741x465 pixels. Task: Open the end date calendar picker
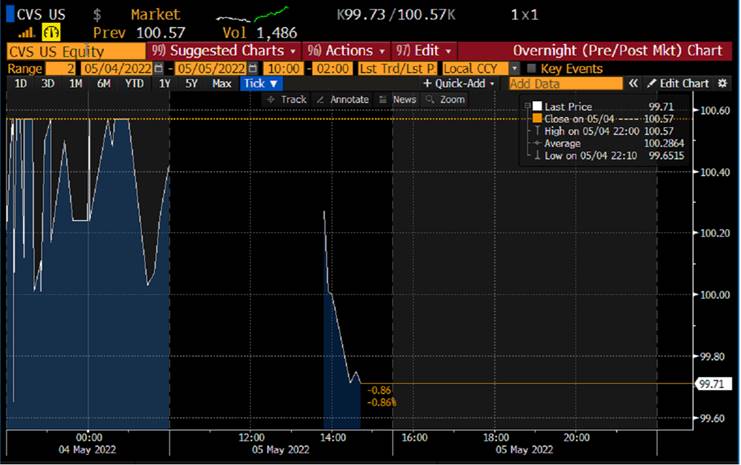[253, 69]
